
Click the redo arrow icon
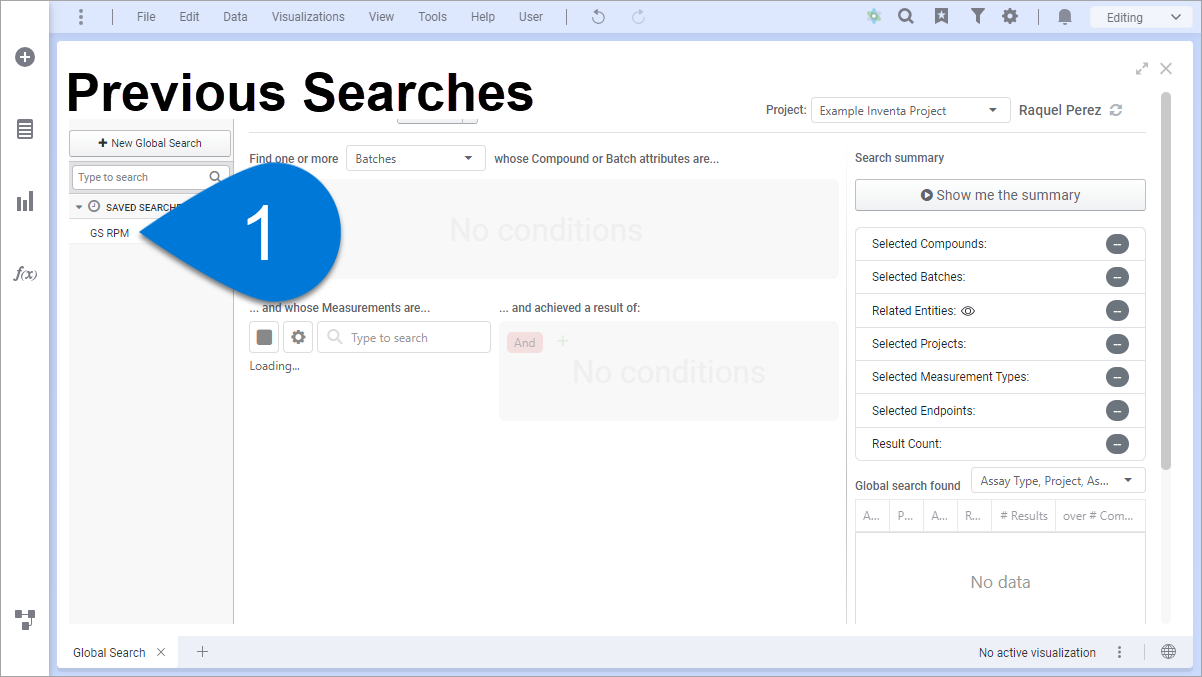tap(638, 17)
